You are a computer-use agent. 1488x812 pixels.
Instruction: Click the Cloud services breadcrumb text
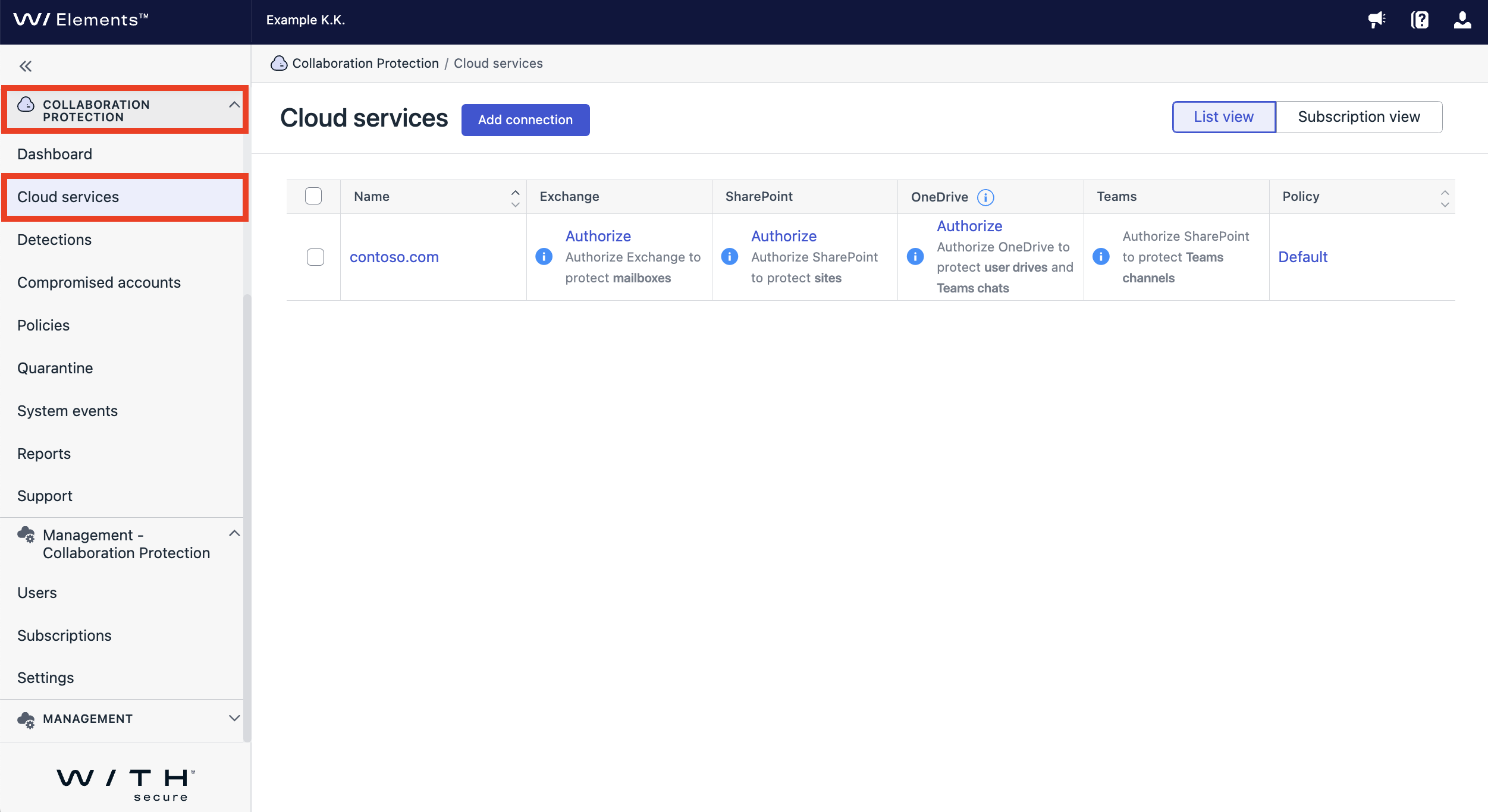(498, 63)
